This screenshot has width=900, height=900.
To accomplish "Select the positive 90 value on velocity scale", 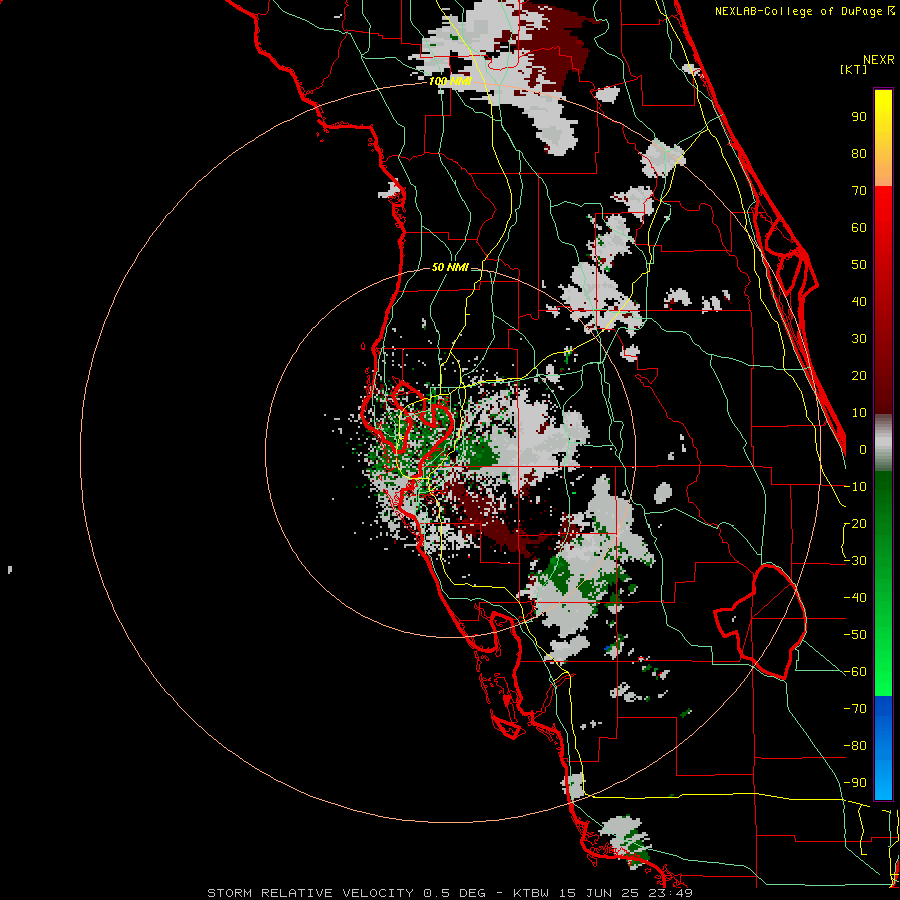I will point(859,117).
